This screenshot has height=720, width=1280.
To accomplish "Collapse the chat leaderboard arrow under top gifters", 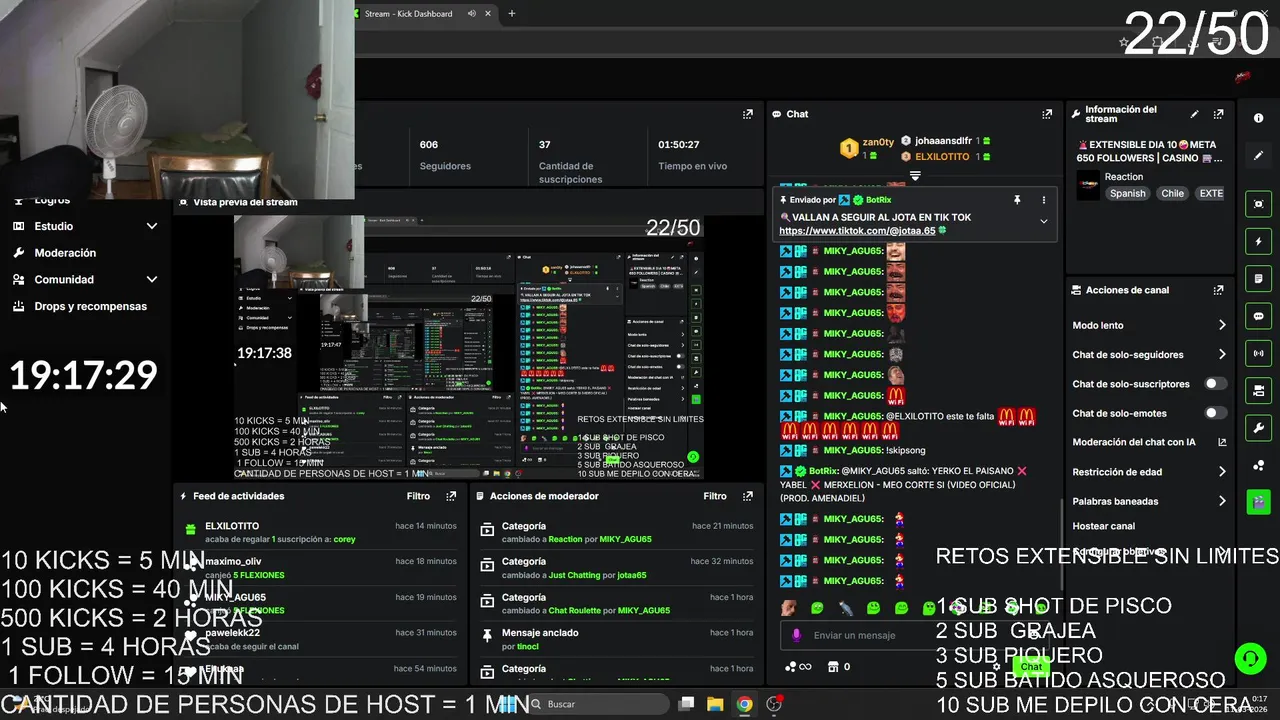I will click(x=914, y=176).
